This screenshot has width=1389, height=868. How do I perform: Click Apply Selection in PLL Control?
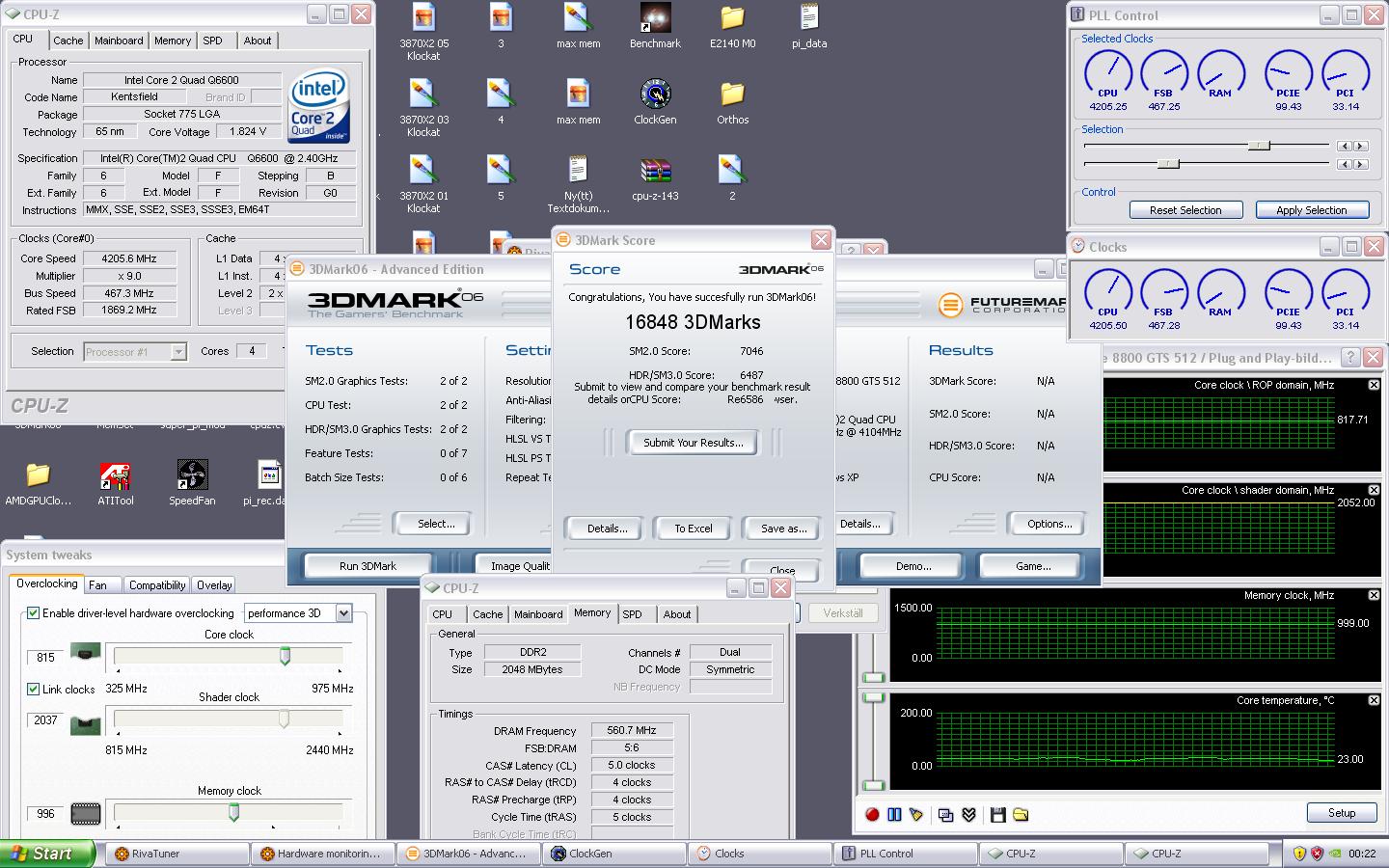pyautogui.click(x=1311, y=210)
